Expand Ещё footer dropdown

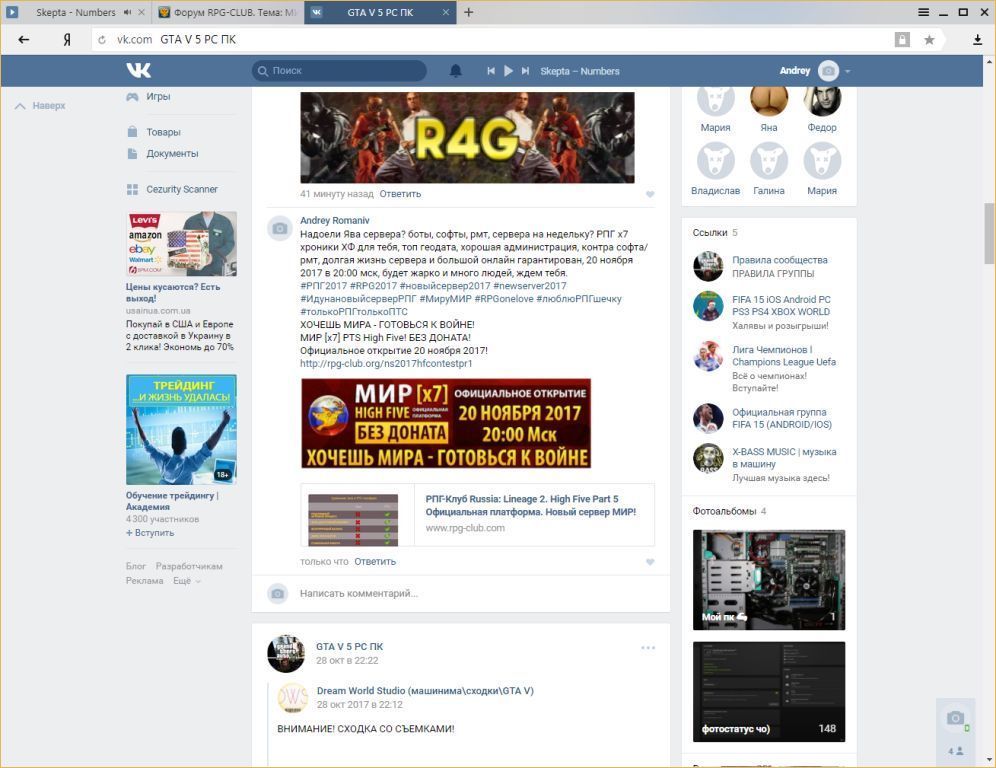pos(187,581)
